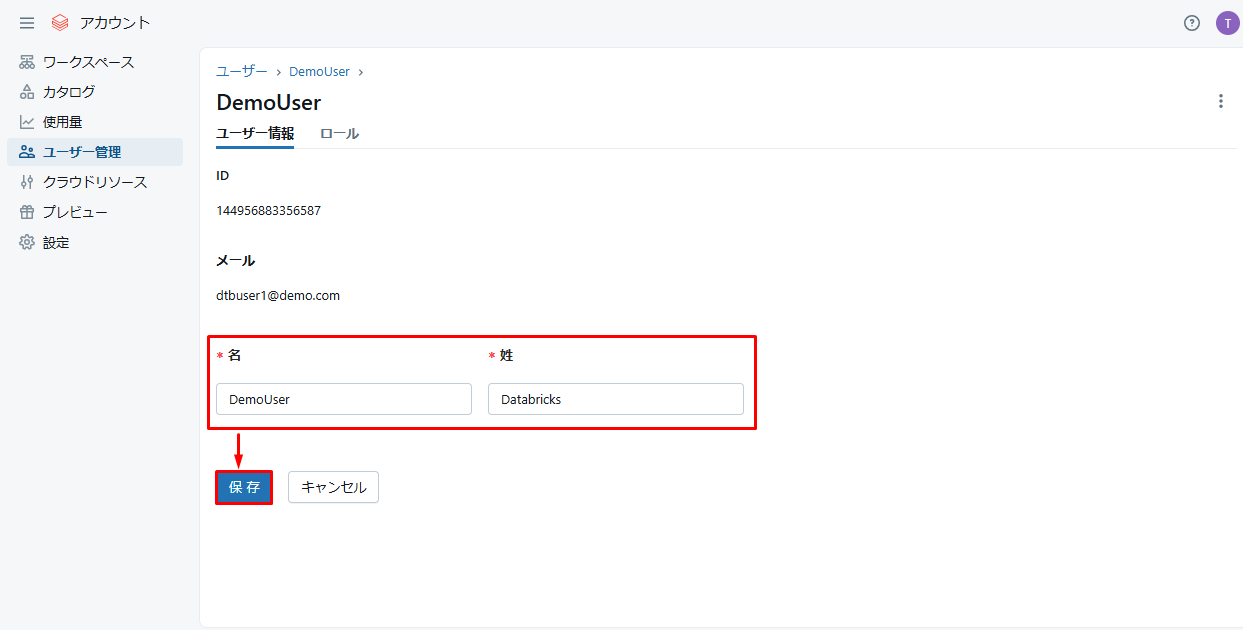Screen dimensions: 1244x630
Task: Click the hamburger menu icon
Action: pos(27,23)
